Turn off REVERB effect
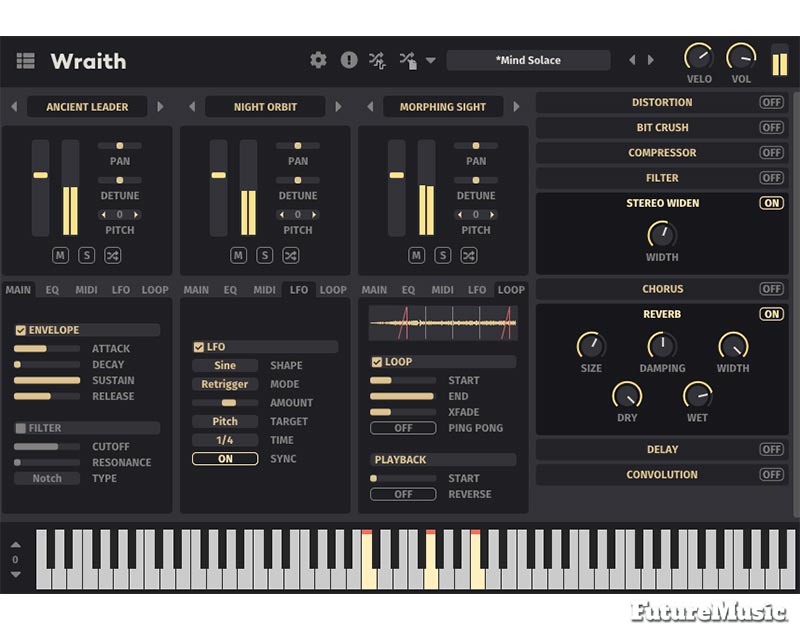This screenshot has height=630, width=800. [x=771, y=314]
